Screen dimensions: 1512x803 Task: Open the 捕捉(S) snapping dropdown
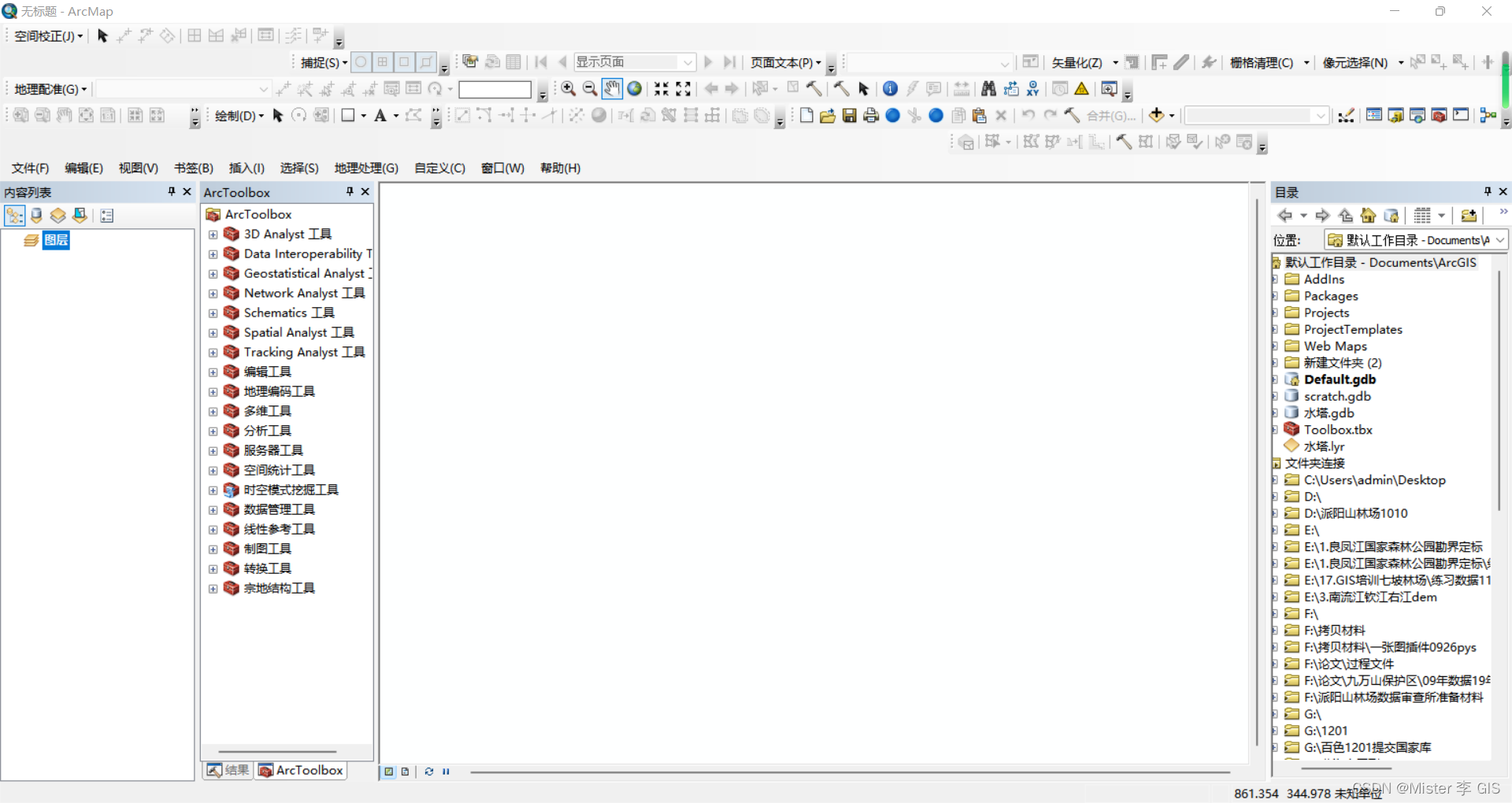[x=324, y=62]
